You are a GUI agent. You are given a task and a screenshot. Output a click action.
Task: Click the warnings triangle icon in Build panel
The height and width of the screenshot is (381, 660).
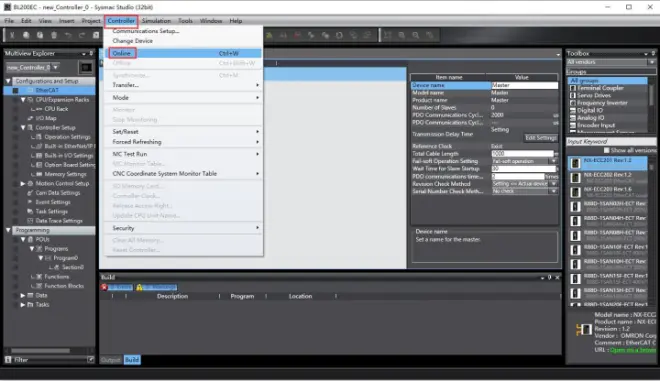(139, 287)
